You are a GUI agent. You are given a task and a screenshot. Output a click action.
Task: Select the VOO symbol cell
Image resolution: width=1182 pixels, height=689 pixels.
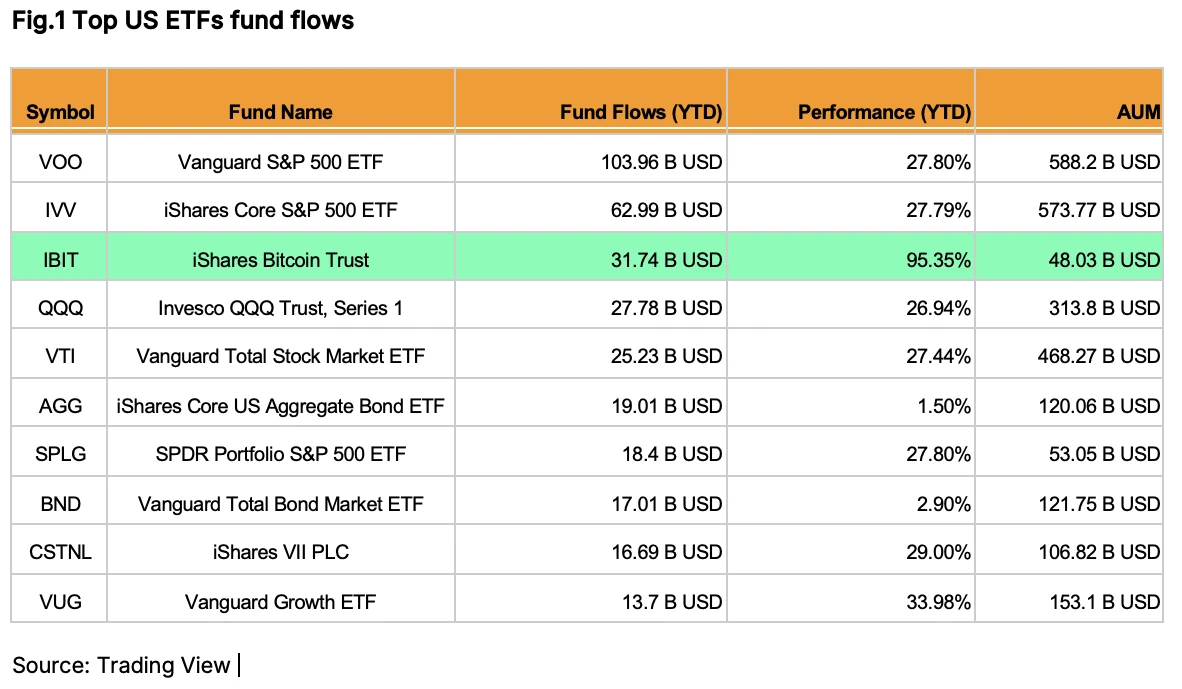coord(60,162)
